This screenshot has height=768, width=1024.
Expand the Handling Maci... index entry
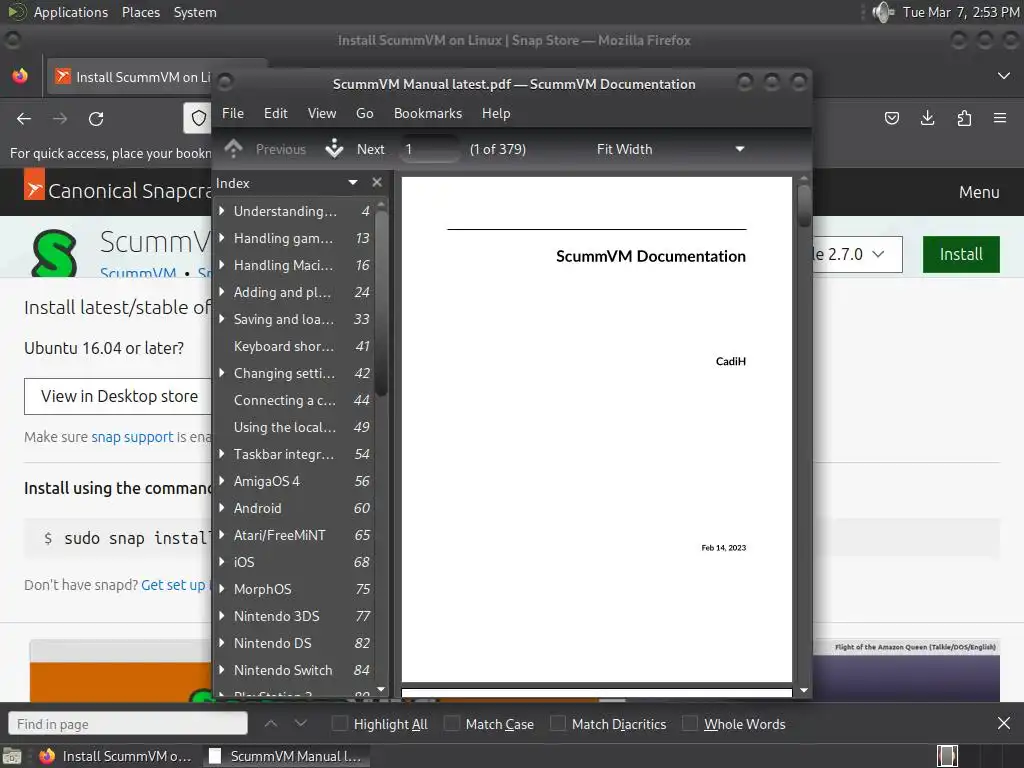click(221, 264)
